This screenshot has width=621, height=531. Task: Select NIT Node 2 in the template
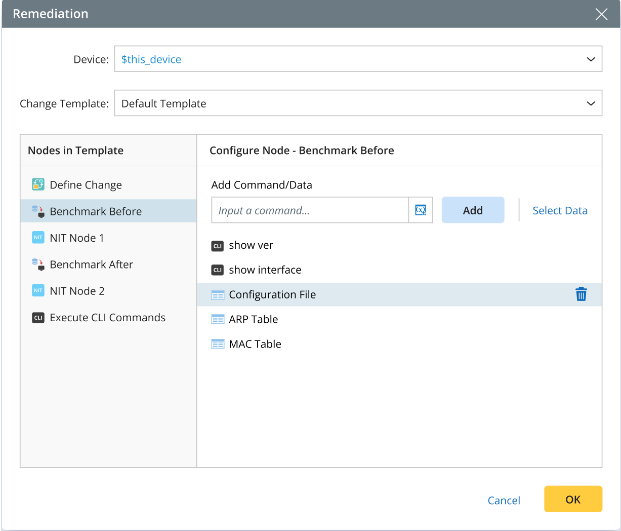click(x=77, y=291)
